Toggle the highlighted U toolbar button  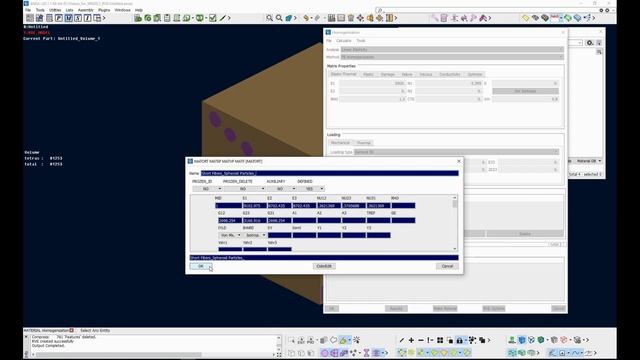point(68,18)
